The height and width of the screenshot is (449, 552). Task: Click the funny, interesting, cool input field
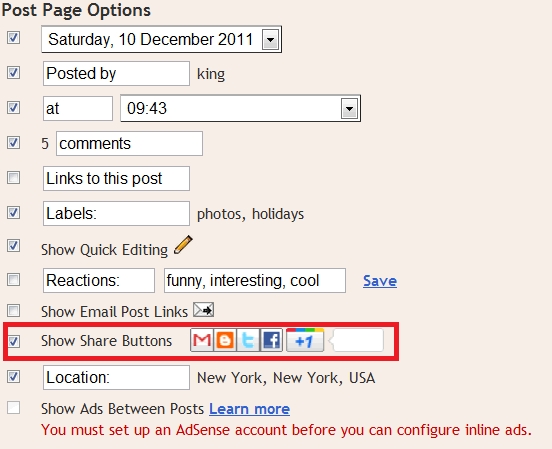[x=255, y=280]
